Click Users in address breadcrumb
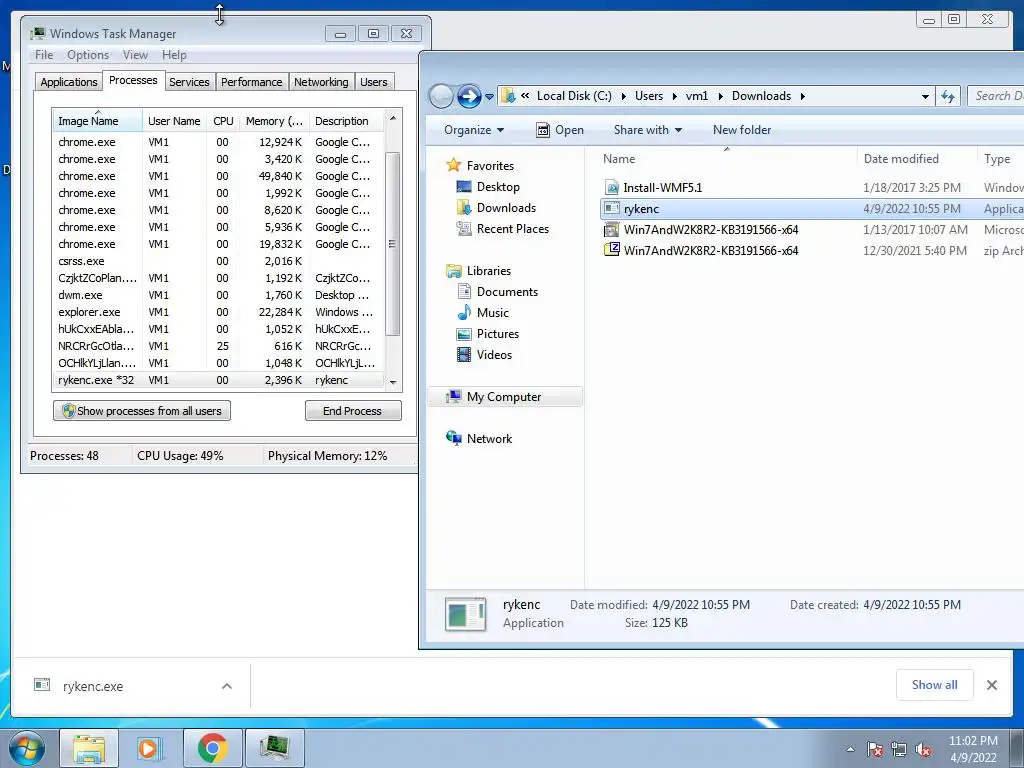 (648, 96)
